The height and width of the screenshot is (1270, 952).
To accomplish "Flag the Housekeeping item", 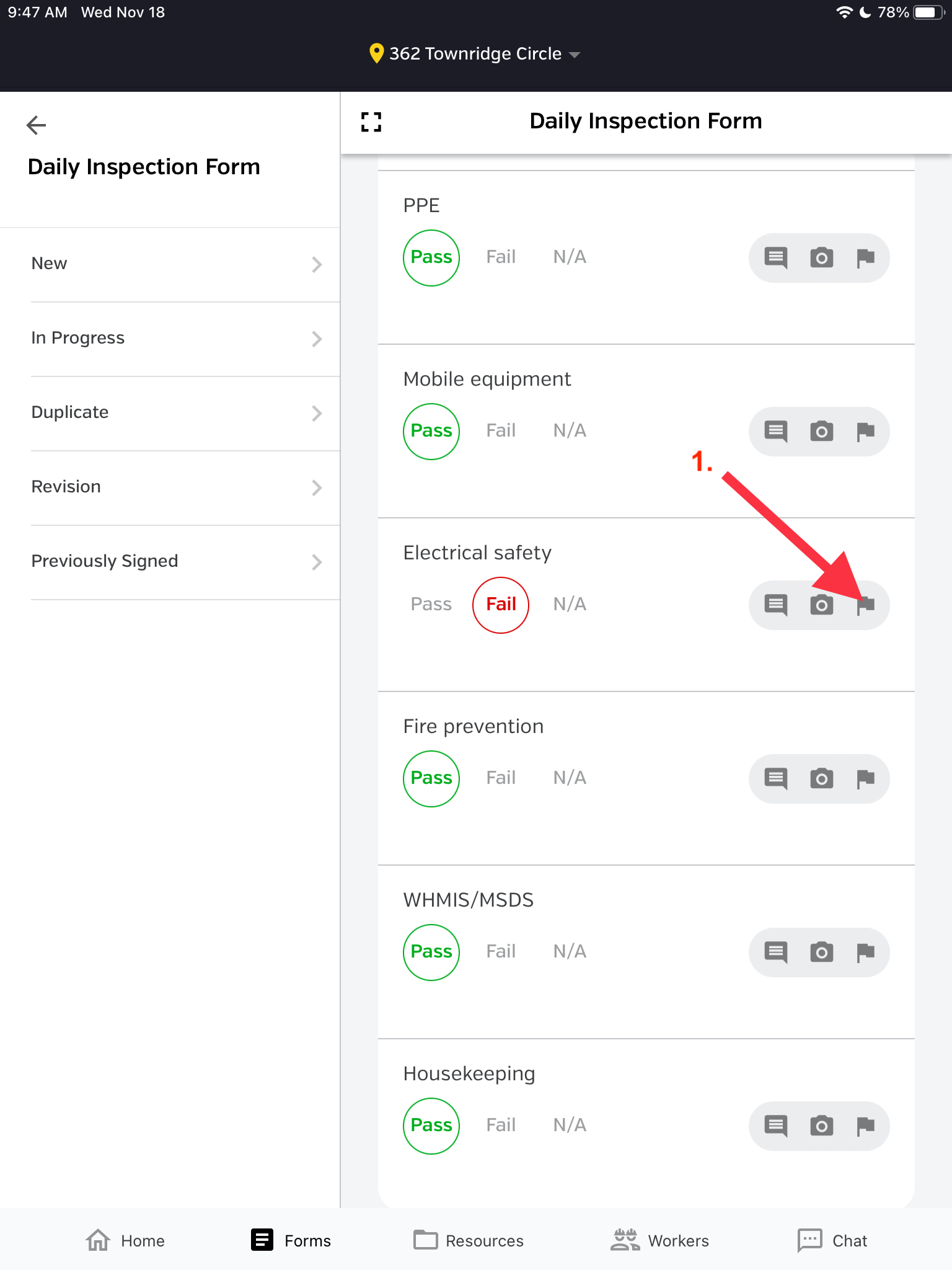I will point(865,1126).
